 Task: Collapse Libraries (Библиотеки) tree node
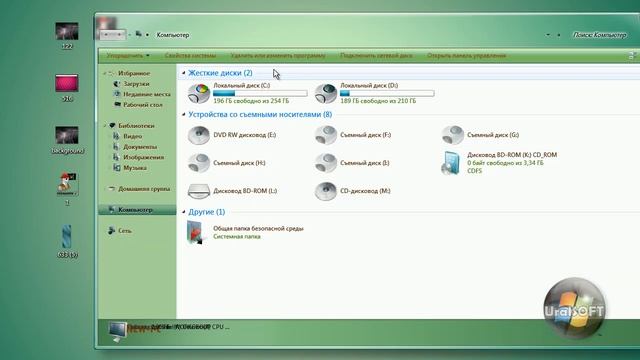[x=105, y=126]
